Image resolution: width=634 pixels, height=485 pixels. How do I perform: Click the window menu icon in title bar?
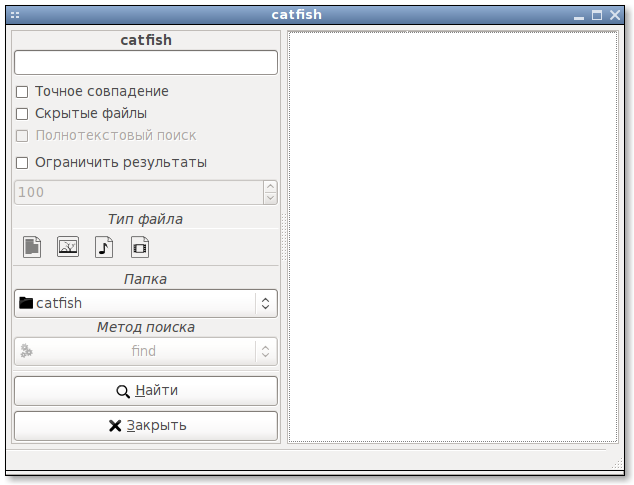pos(15,15)
